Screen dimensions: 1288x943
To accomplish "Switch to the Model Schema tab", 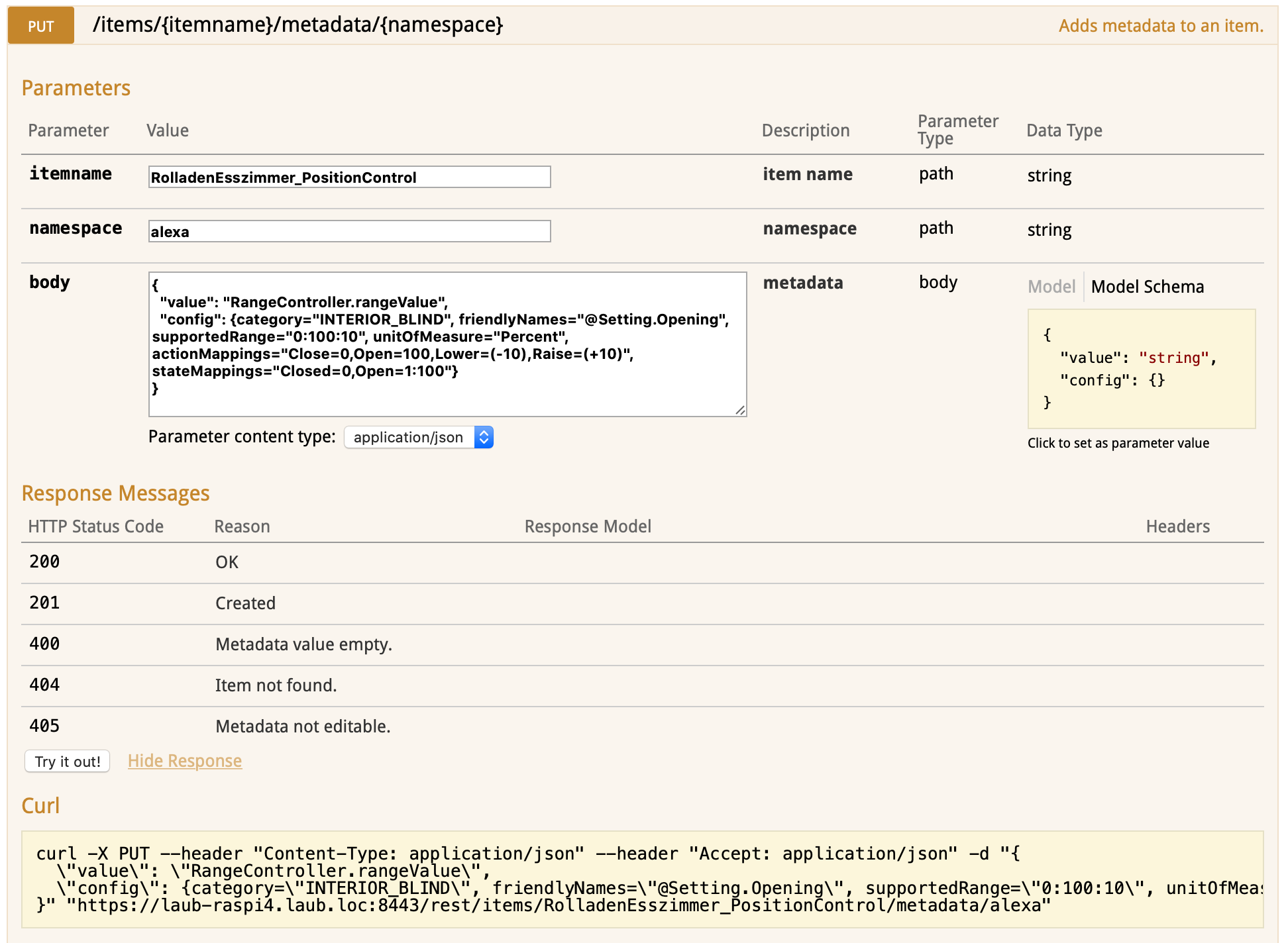I will pos(1147,287).
